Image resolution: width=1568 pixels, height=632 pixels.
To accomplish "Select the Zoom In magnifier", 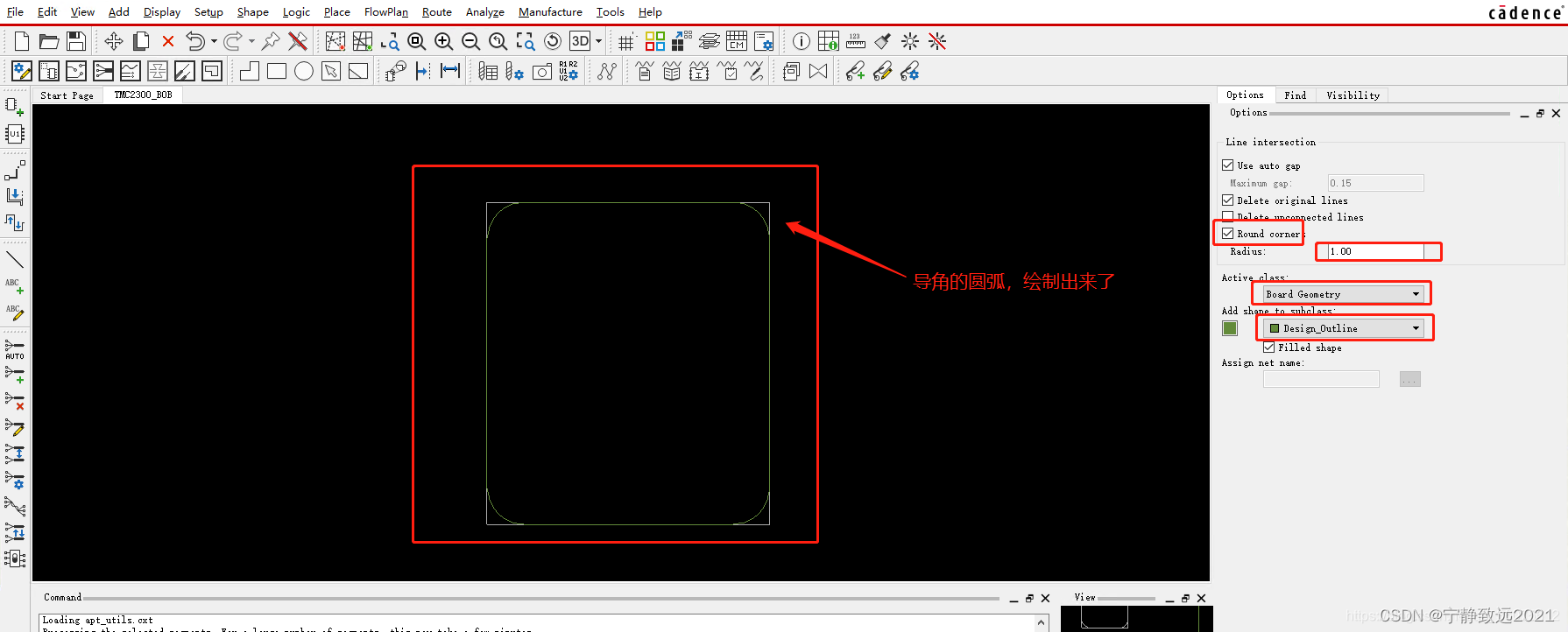I will (444, 41).
